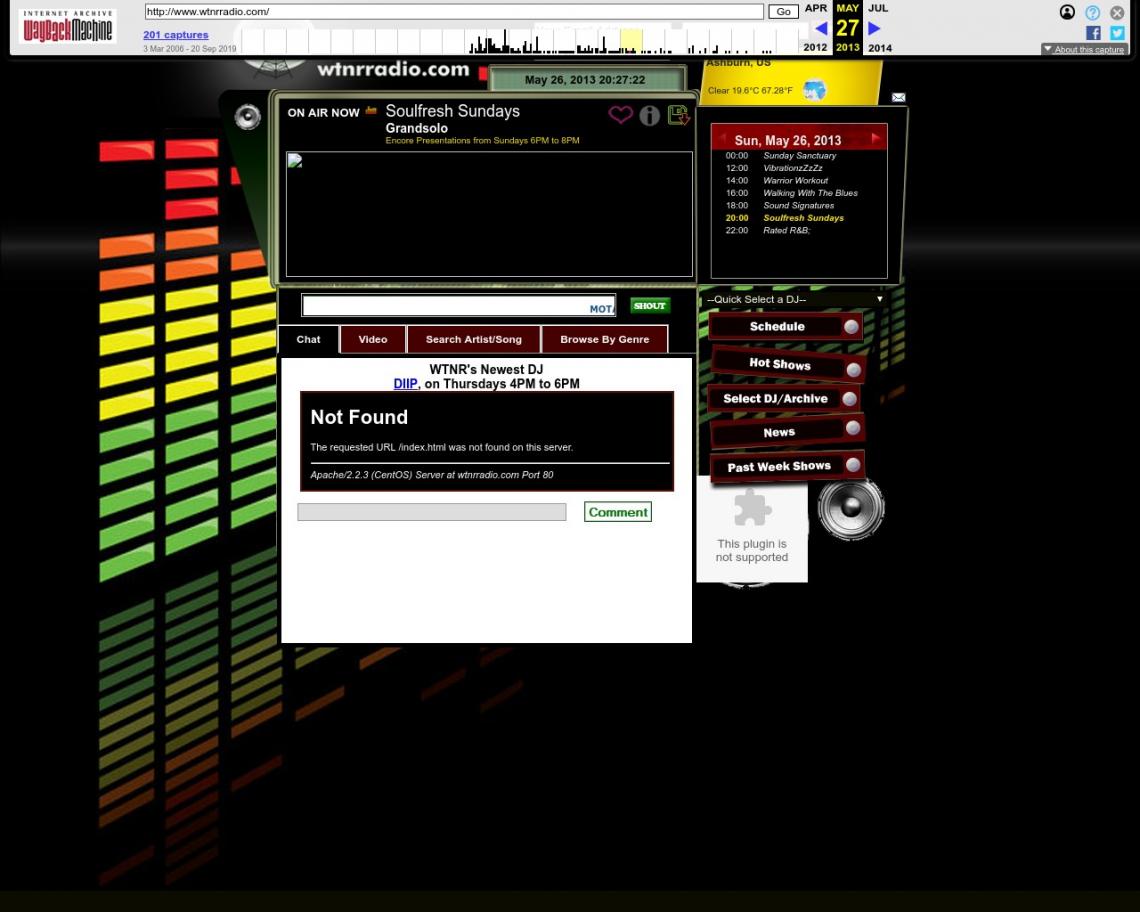The image size is (1140, 912).
Task: Open the Schedule menu button
Action: click(x=785, y=327)
